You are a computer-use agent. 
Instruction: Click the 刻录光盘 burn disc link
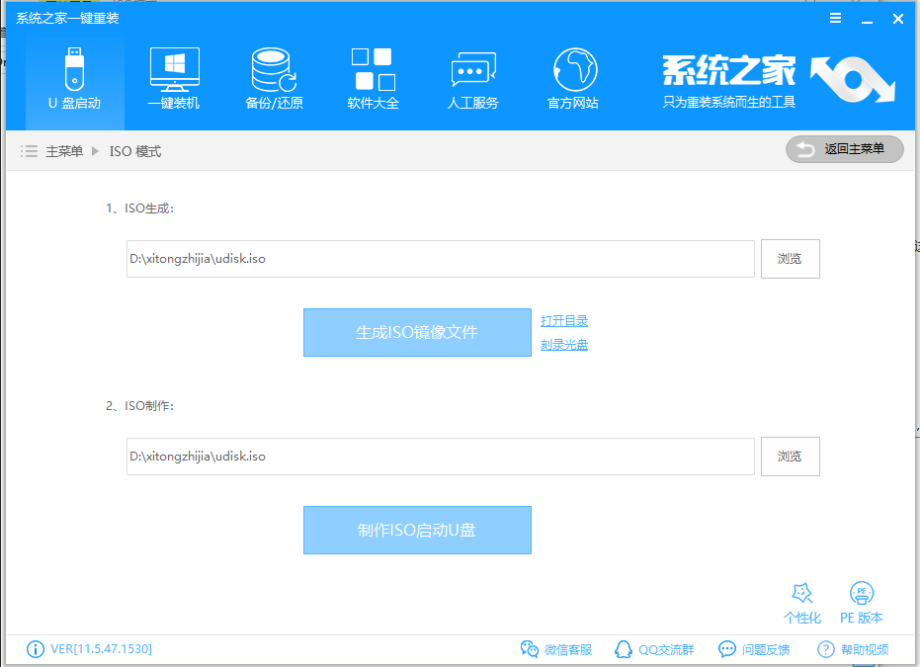564,345
